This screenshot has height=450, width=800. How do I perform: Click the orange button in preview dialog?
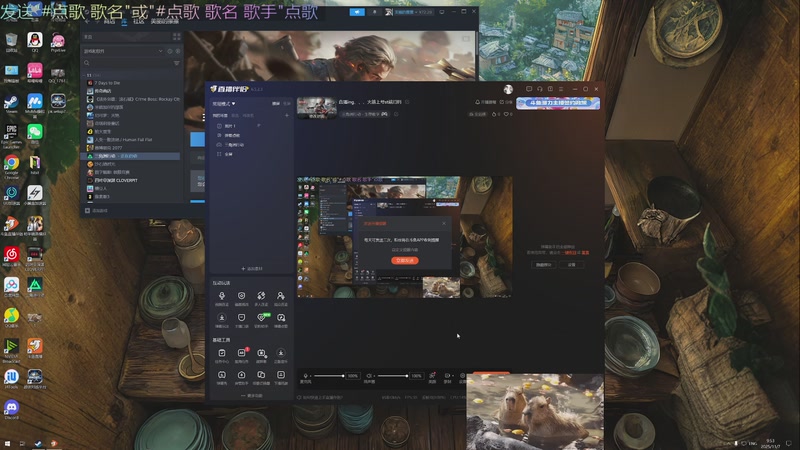tap(405, 260)
